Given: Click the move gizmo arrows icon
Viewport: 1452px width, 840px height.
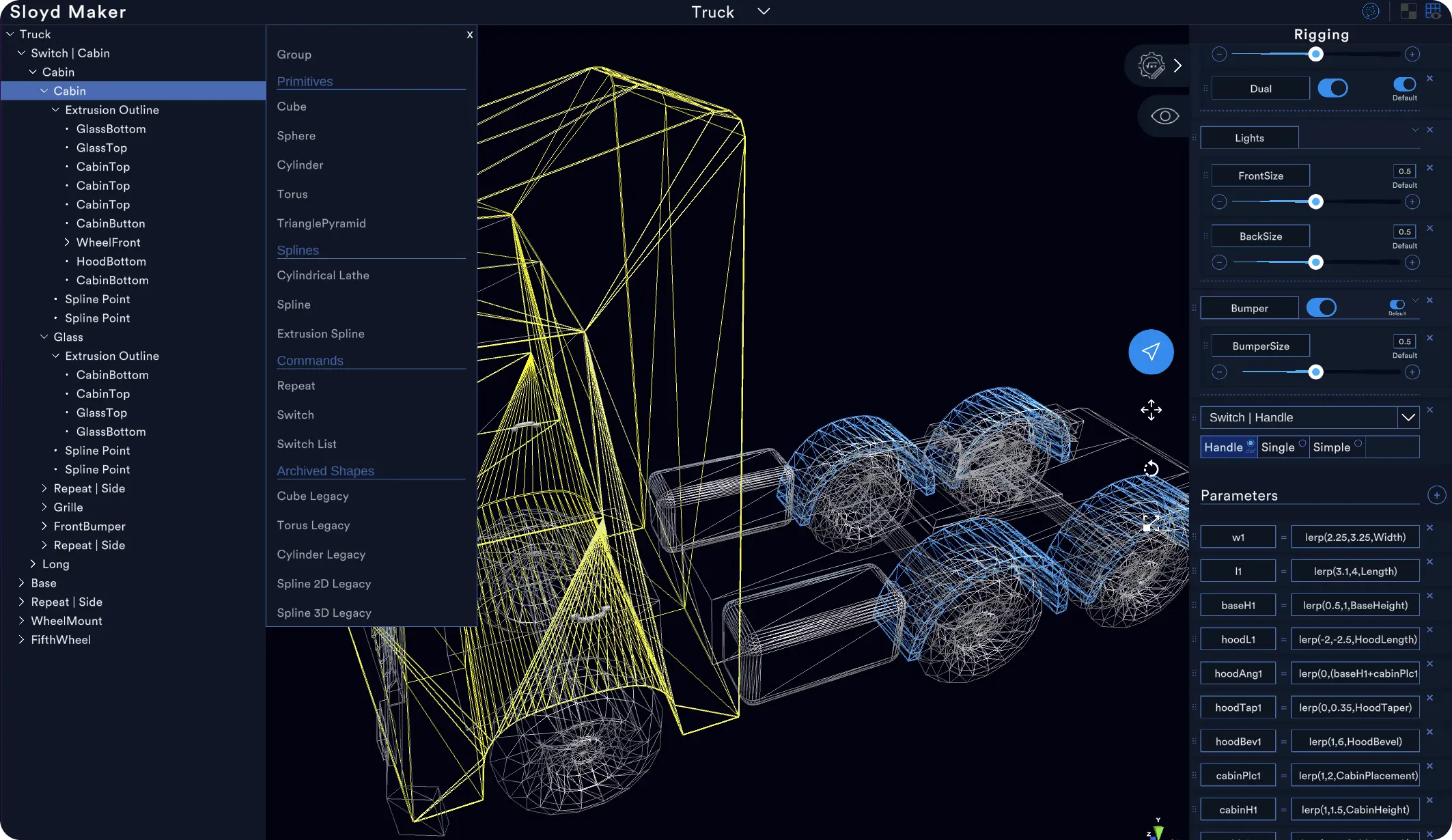Looking at the screenshot, I should pos(1151,410).
